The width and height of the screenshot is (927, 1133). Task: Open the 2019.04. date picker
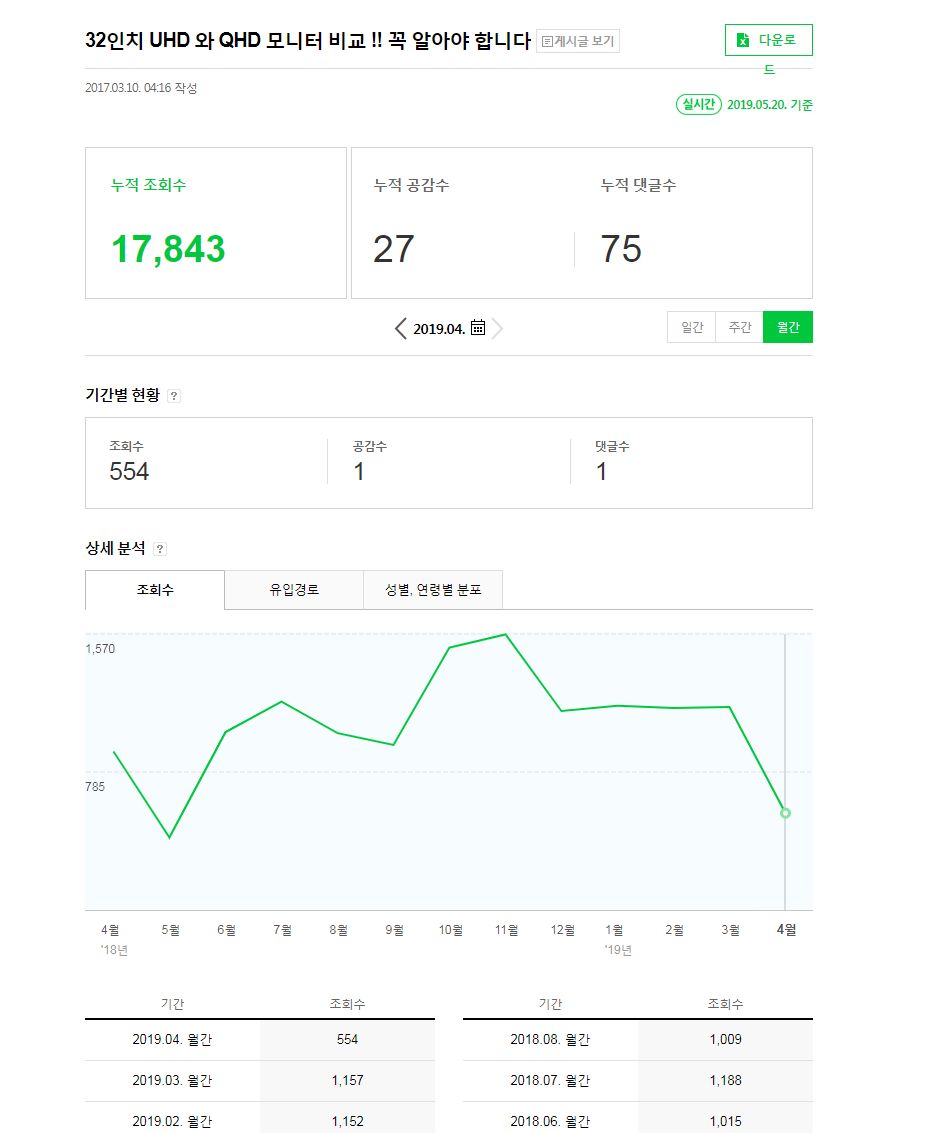439,329
